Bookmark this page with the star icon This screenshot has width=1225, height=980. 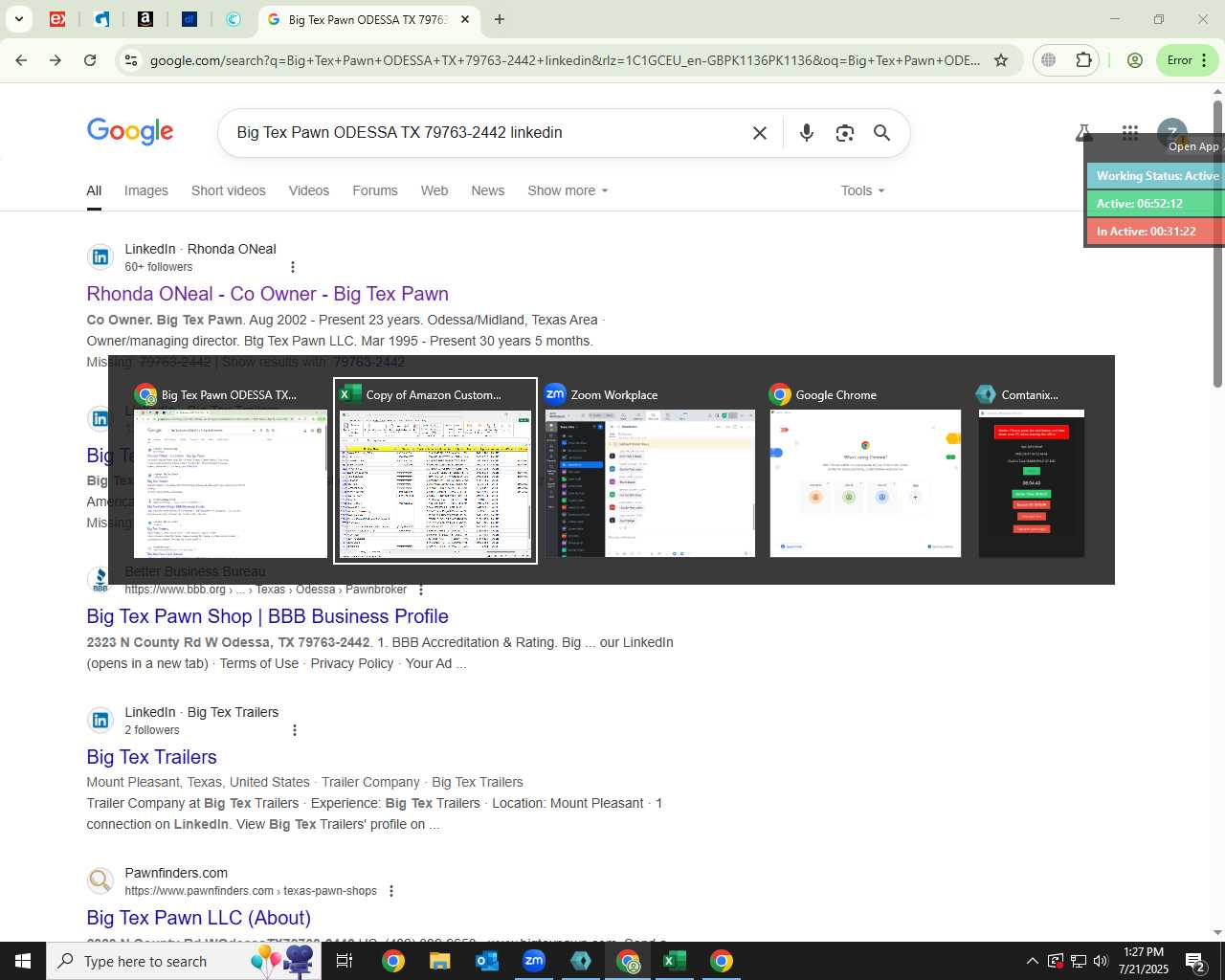(x=1001, y=60)
